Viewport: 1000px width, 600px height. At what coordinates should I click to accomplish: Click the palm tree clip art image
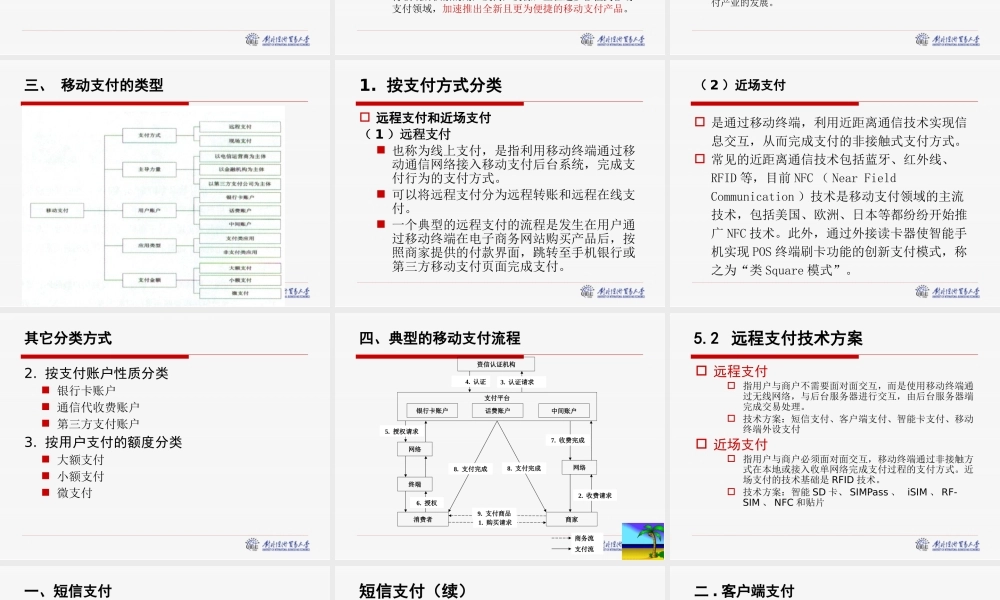pyautogui.click(x=645, y=540)
